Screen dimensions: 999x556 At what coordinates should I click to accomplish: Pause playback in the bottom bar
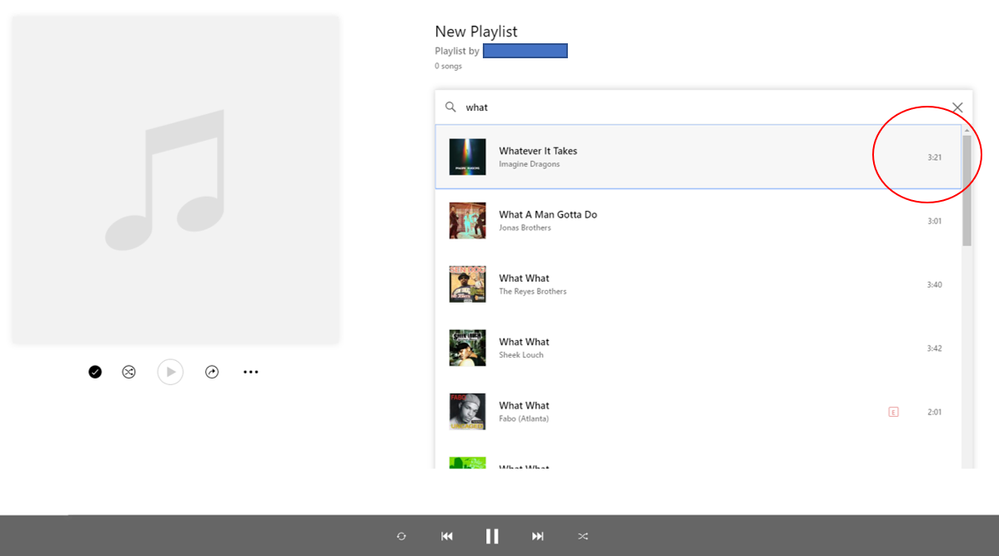(x=492, y=537)
